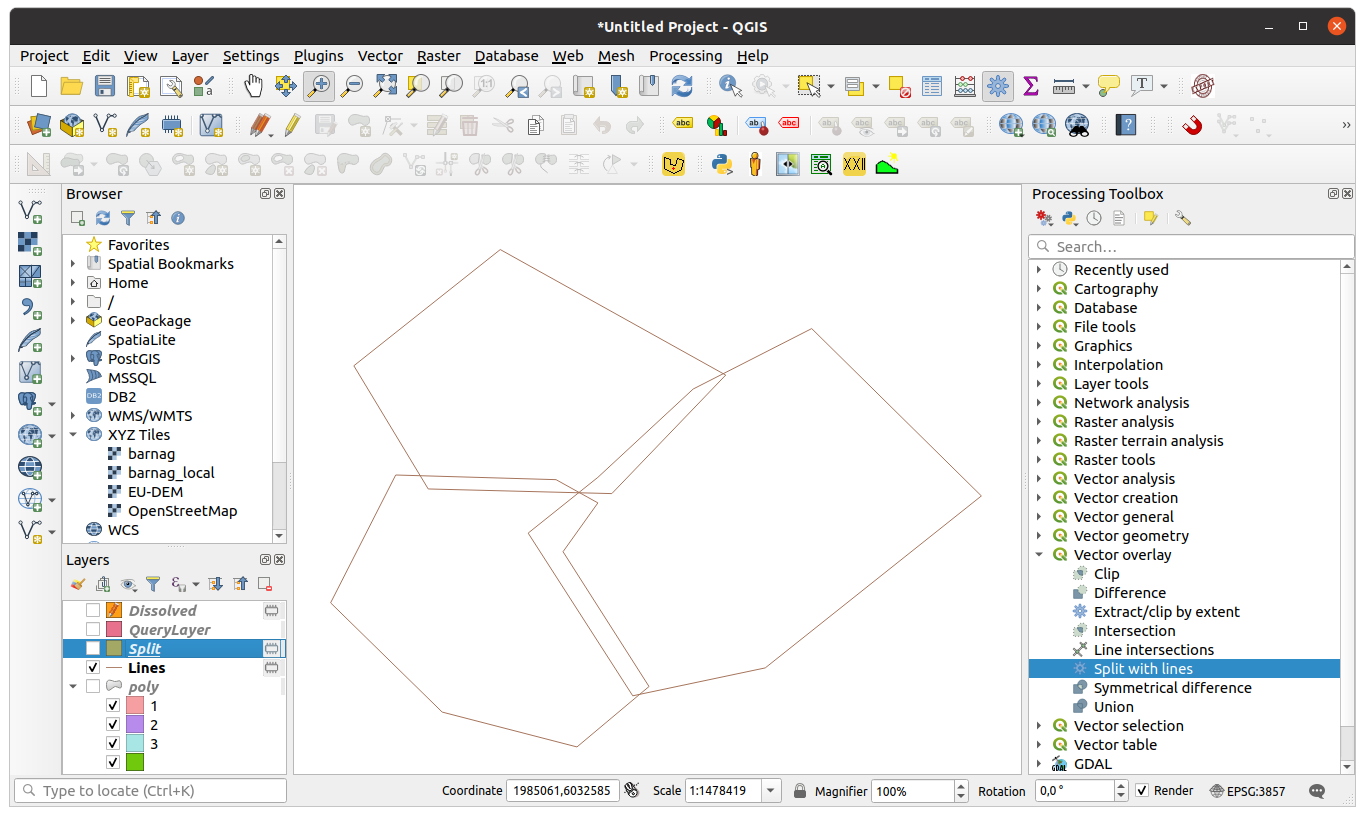
Task: Click the purple swatch of category 2
Action: tap(135, 725)
